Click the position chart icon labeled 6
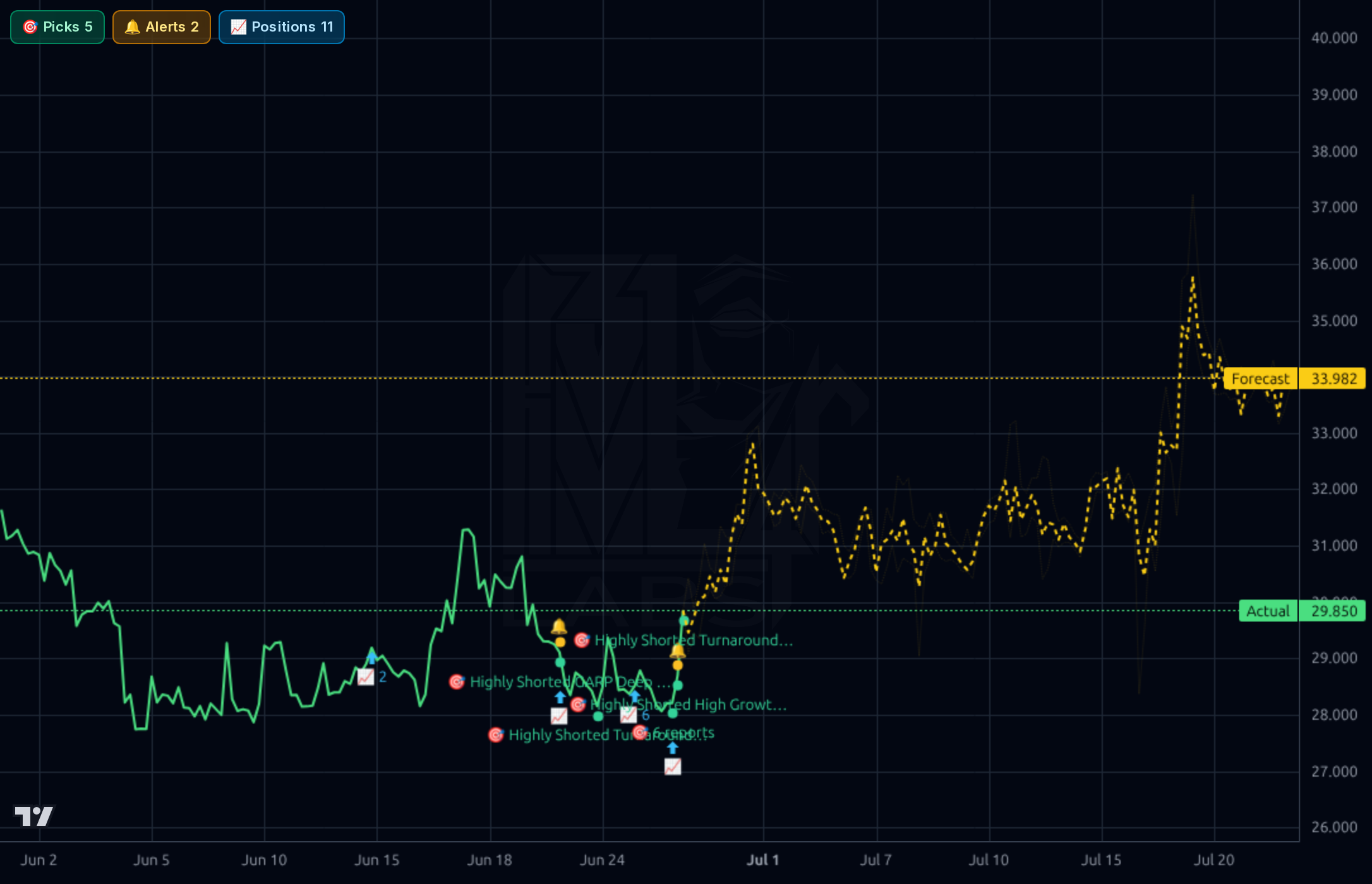Screen dimensions: 1372x884 [x=629, y=715]
